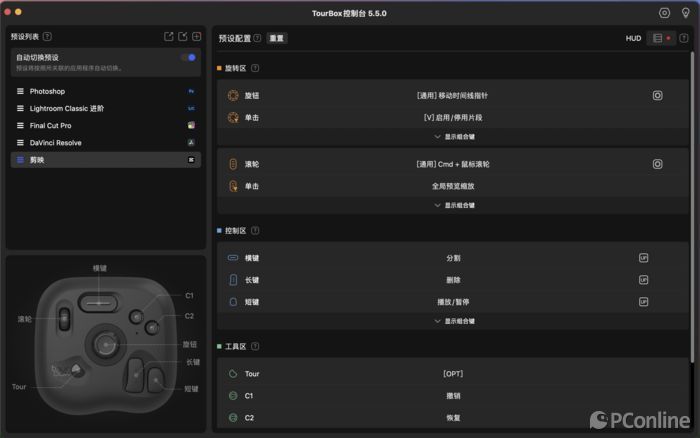This screenshot has height=438, width=700.
Task: Toggle the auto-switch preset switch
Action: 188,57
